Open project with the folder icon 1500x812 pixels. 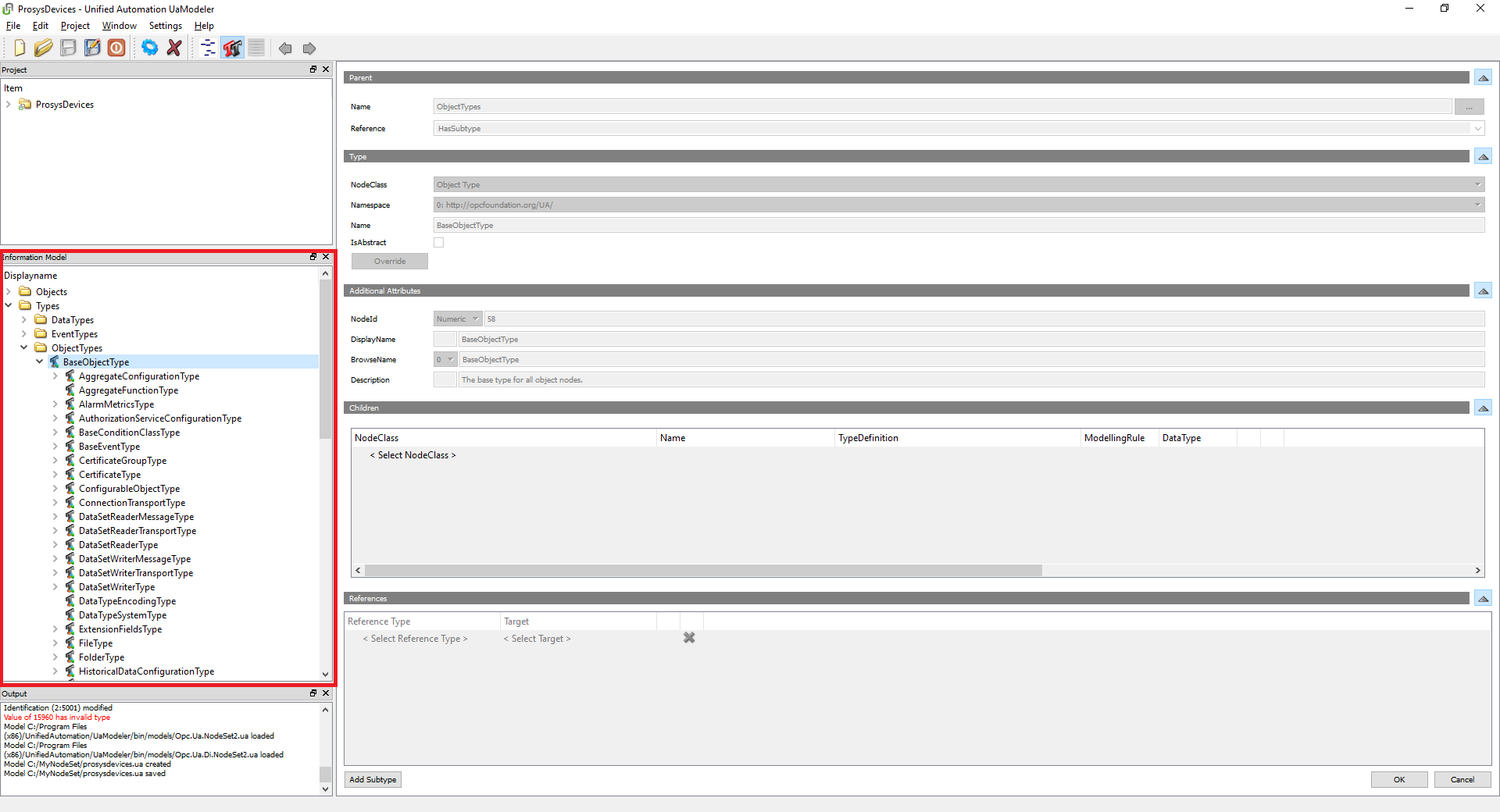coord(43,48)
